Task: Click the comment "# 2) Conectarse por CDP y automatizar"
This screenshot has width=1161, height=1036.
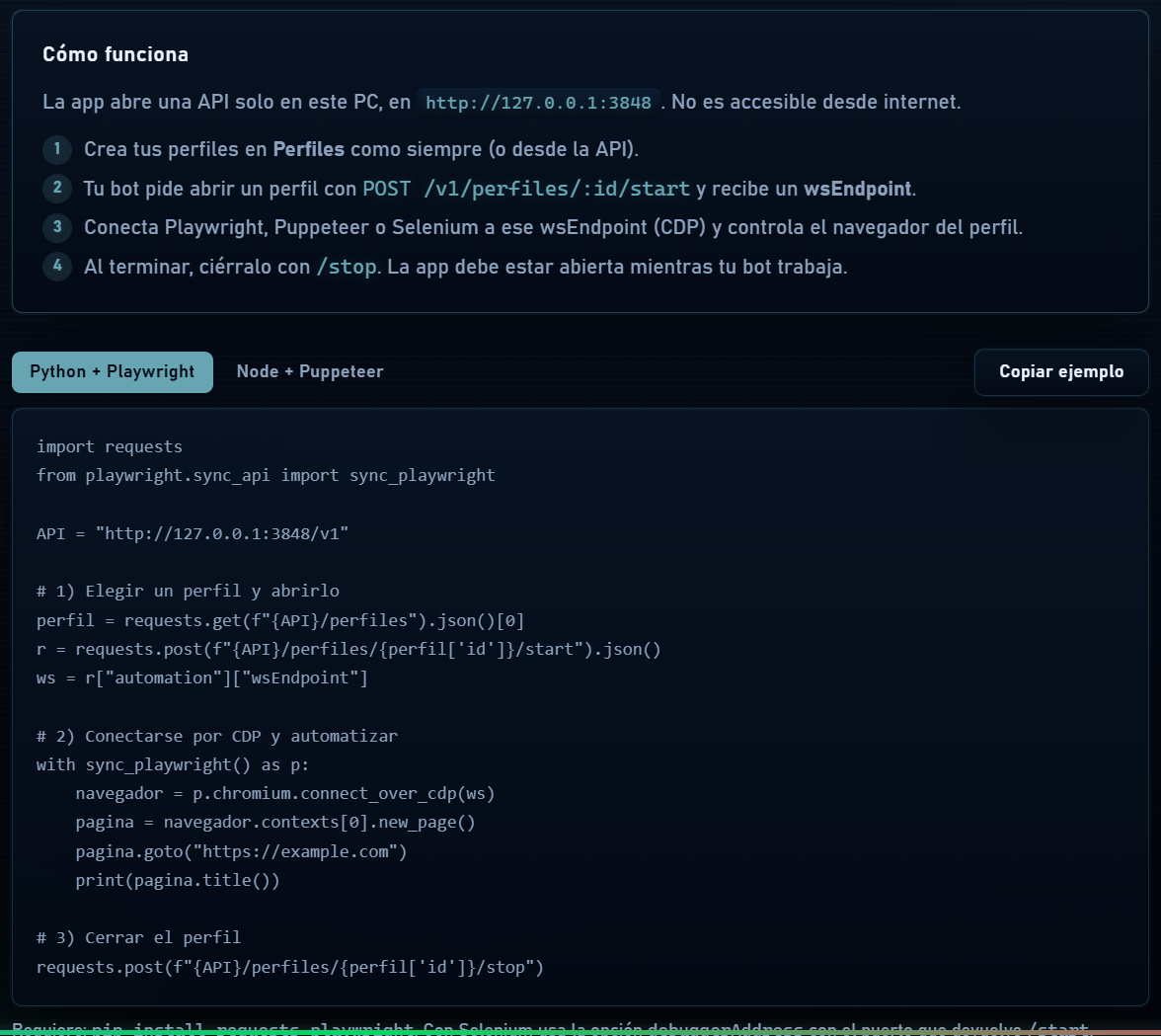Action: click(217, 736)
